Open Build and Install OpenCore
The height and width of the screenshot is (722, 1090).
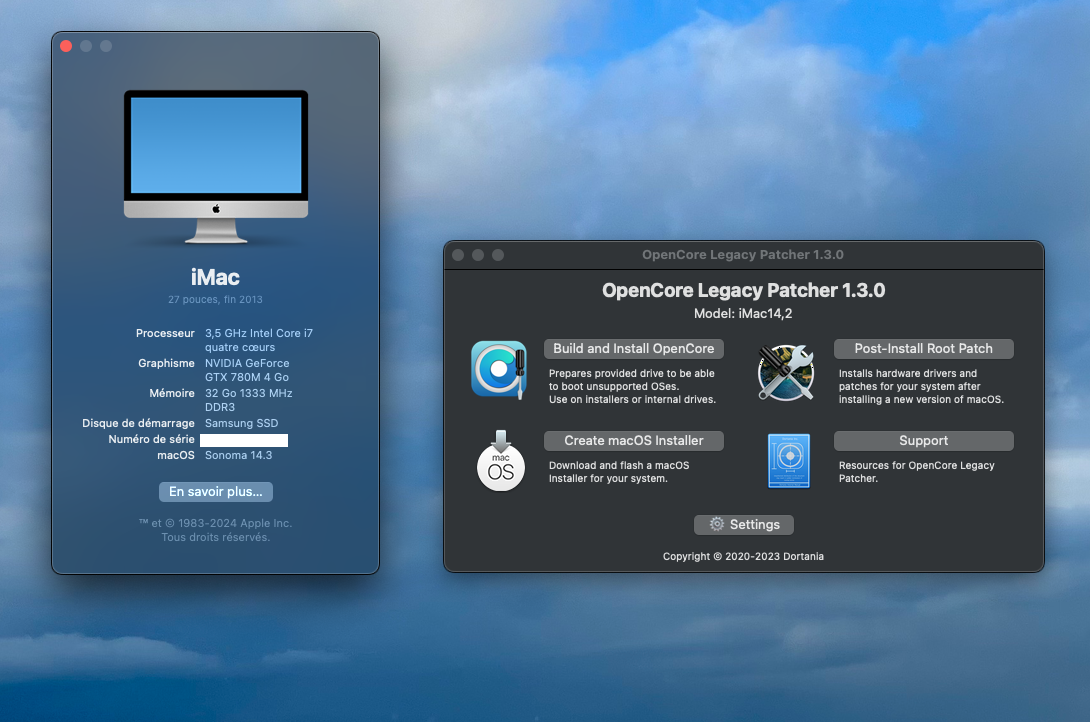point(634,349)
